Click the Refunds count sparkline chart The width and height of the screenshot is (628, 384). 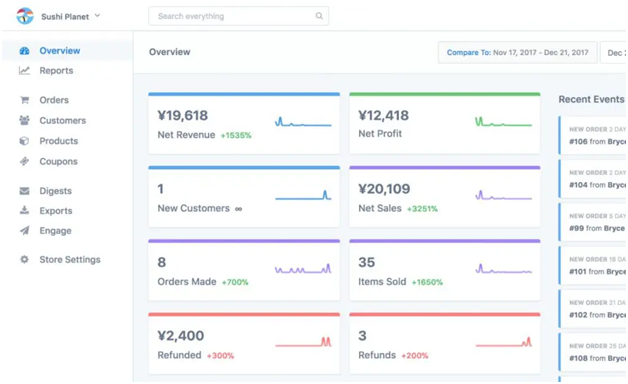click(x=503, y=342)
